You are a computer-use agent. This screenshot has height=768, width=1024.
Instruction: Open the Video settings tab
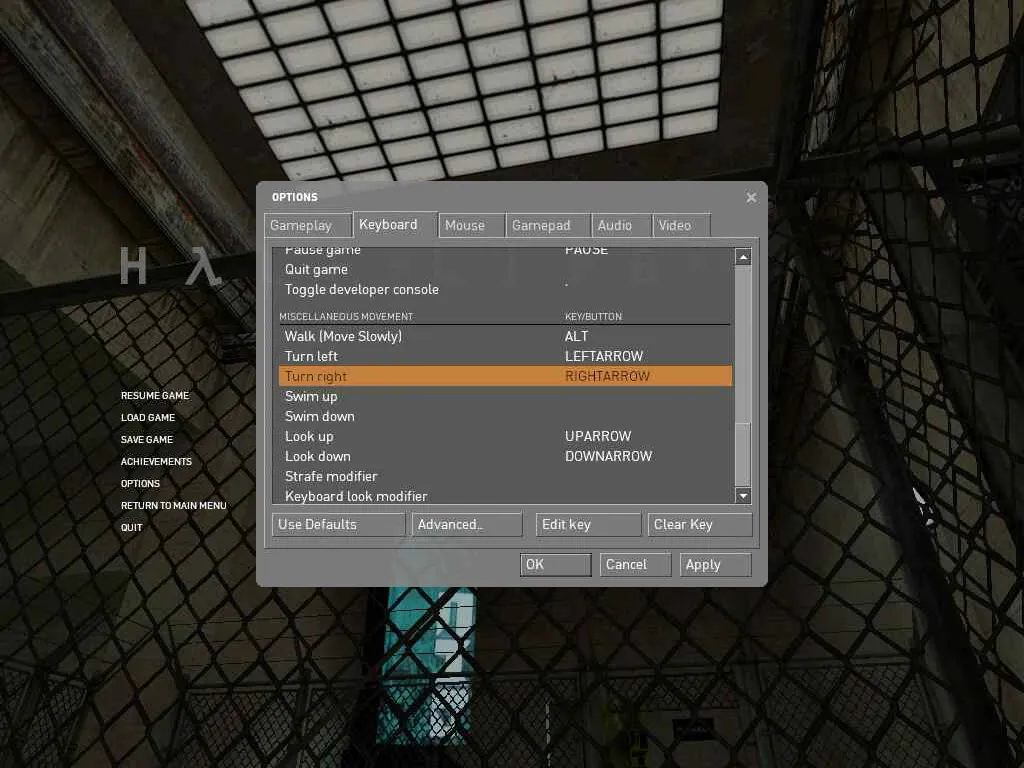coord(681,225)
